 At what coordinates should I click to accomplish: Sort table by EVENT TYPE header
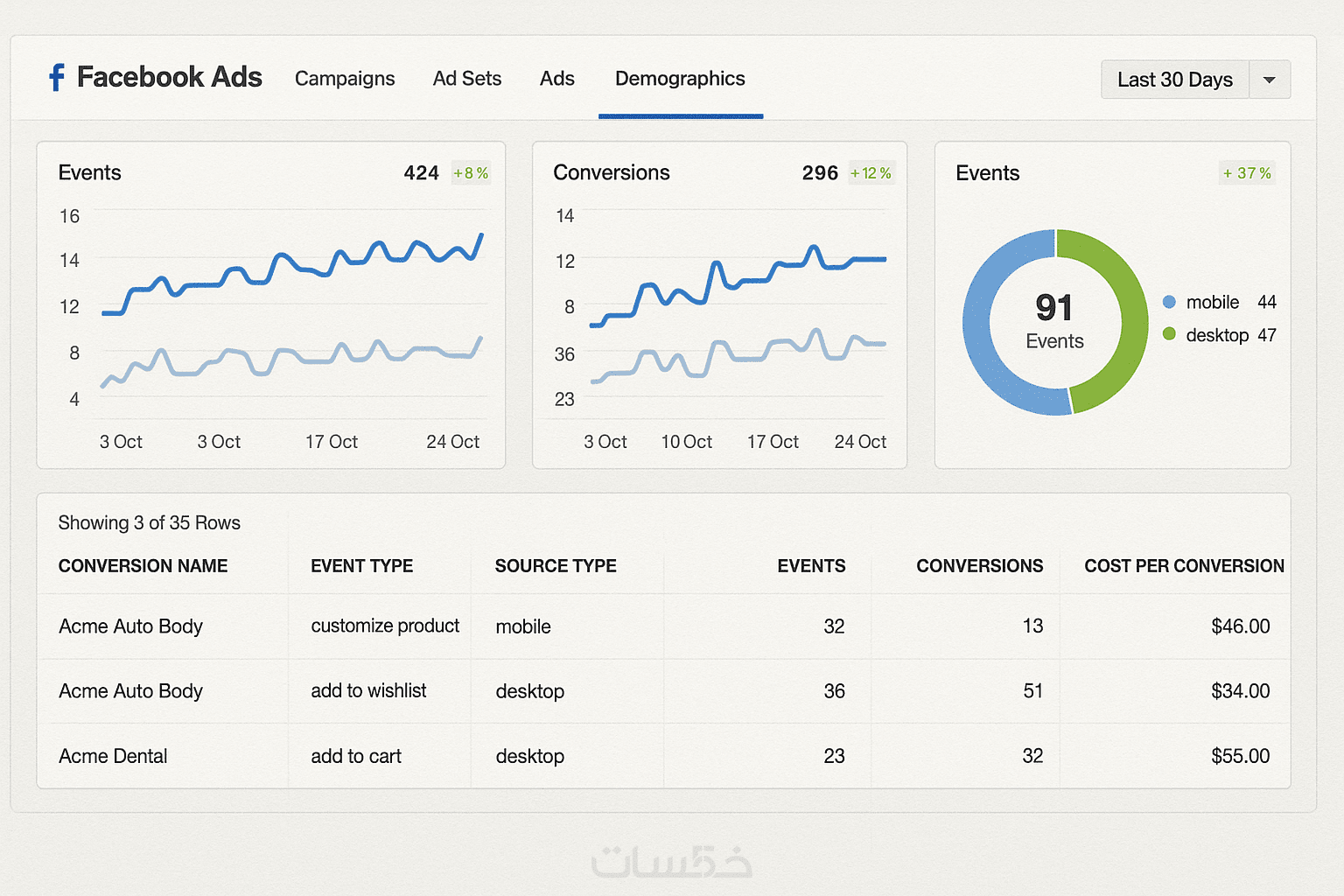(x=361, y=566)
